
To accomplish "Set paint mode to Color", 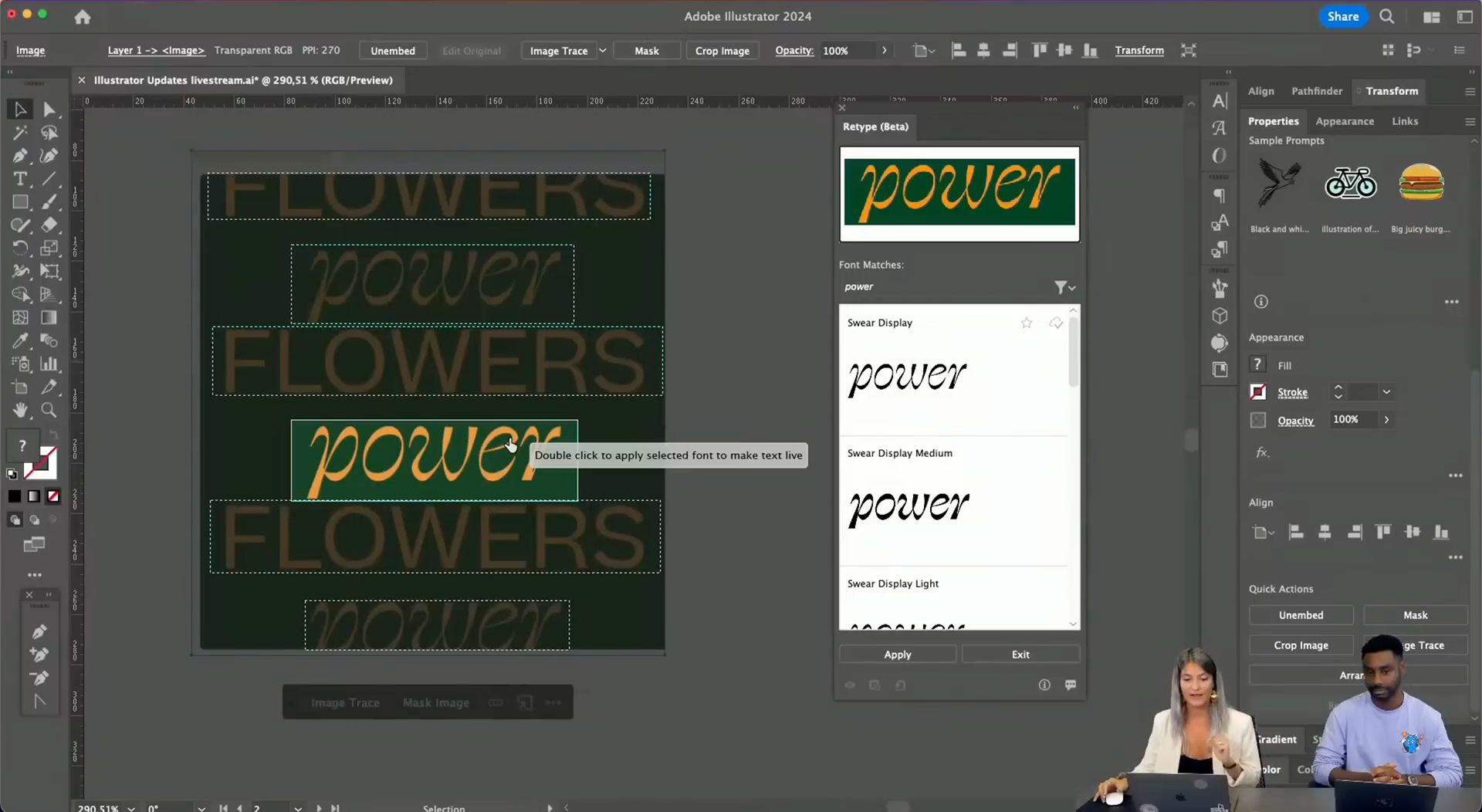I will 15,496.
